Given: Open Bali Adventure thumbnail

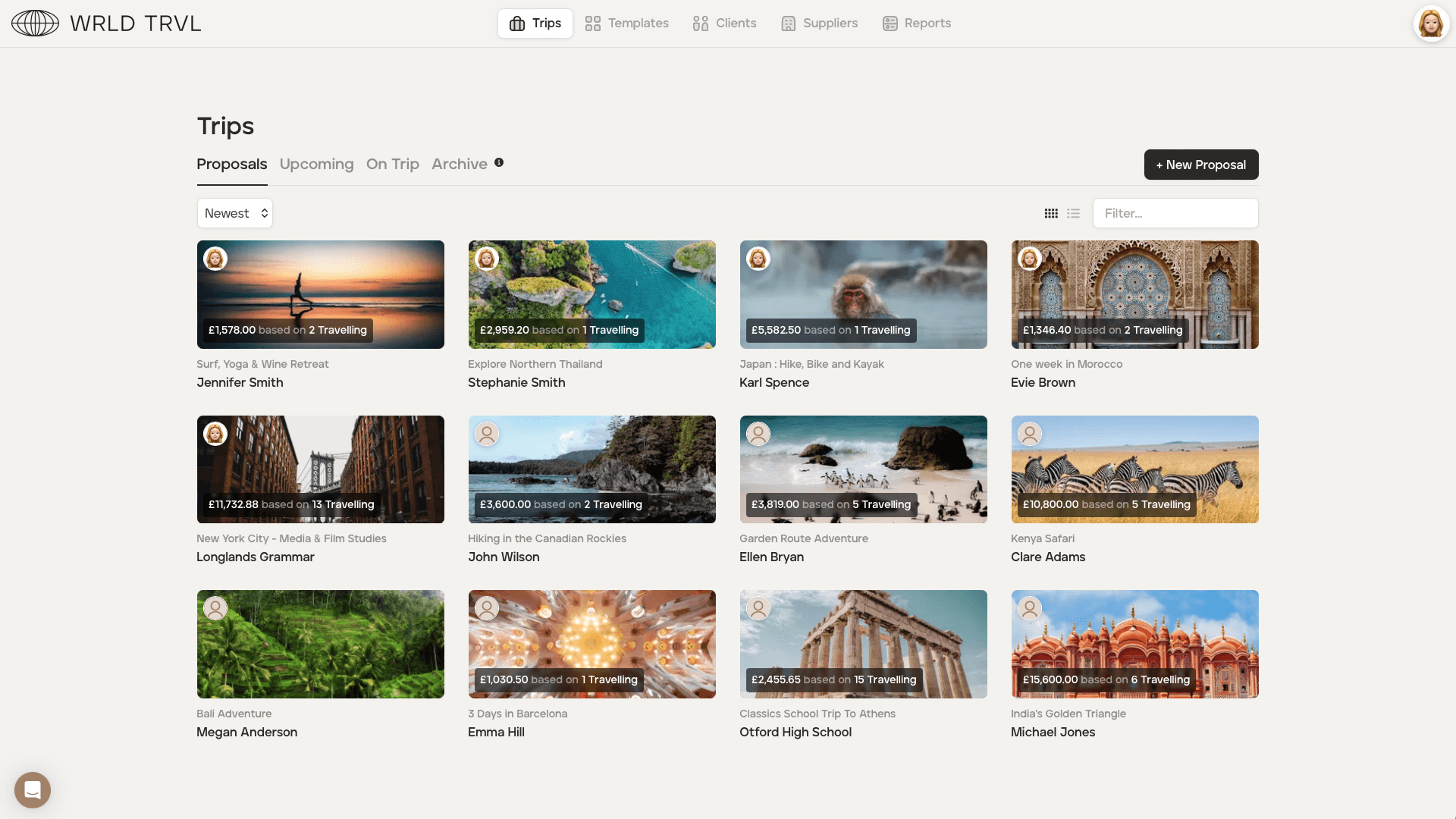Looking at the screenshot, I should pyautogui.click(x=321, y=645).
